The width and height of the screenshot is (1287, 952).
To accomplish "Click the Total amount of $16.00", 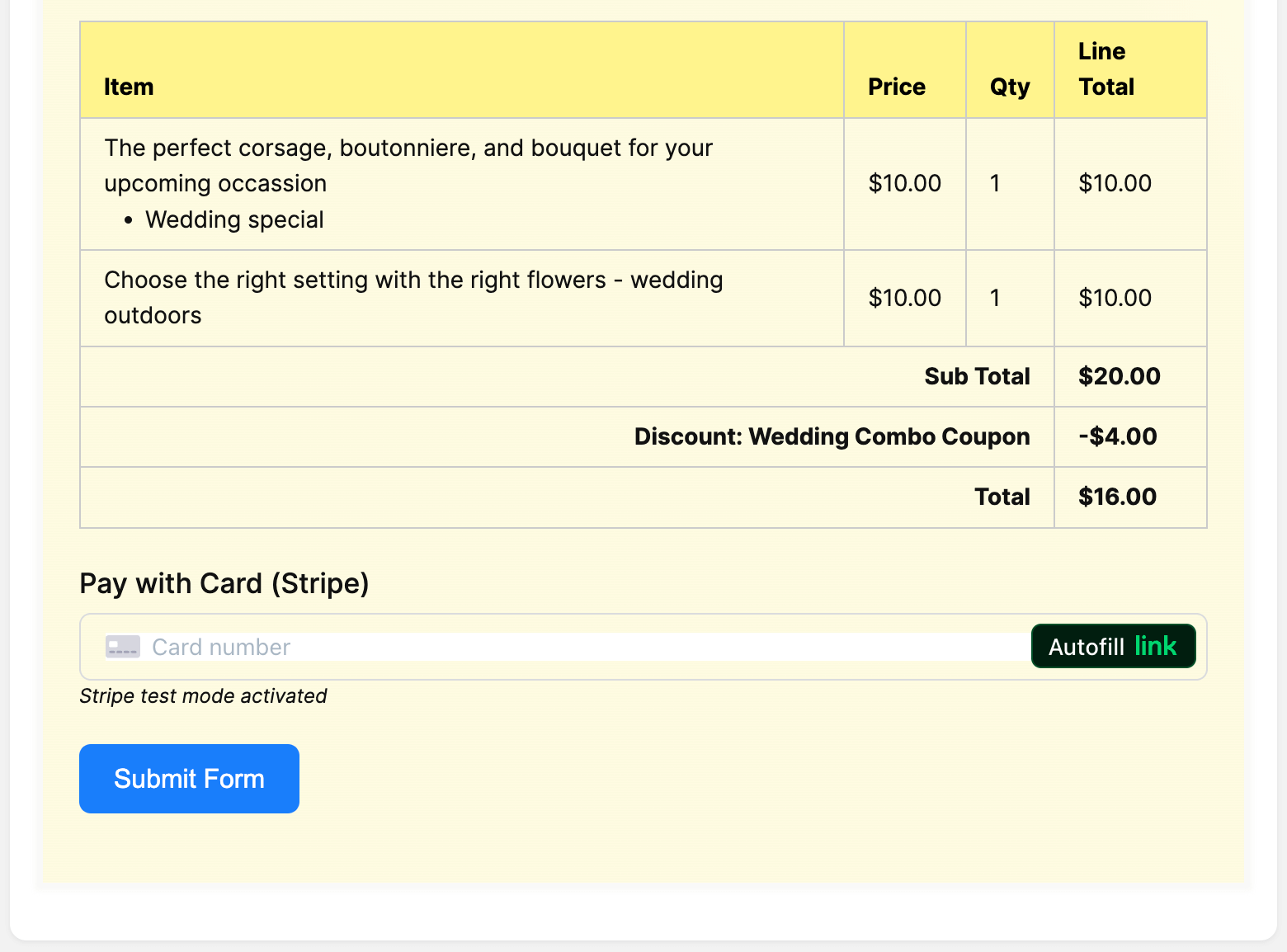I will (x=1118, y=497).
